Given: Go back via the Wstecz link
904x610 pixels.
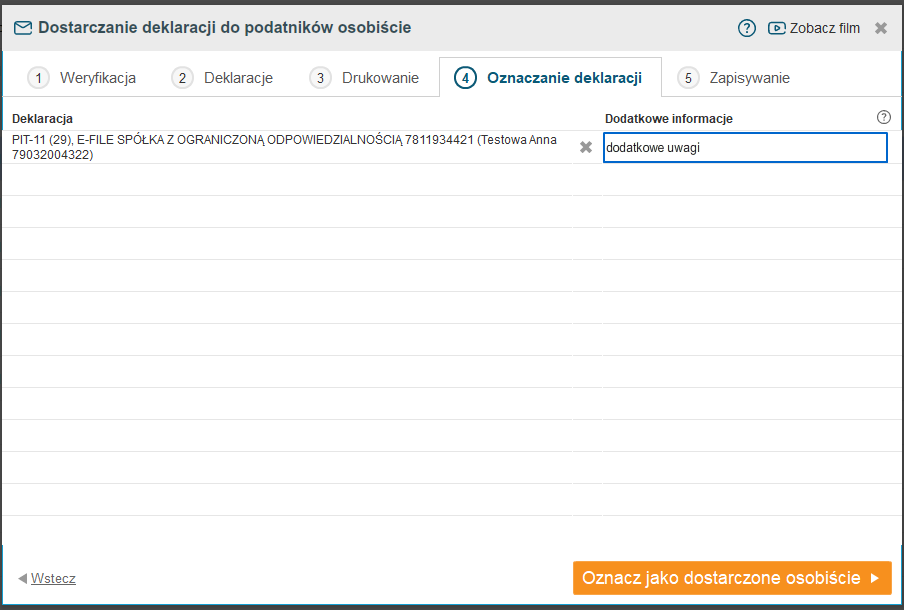Looking at the screenshot, I should pos(53,578).
